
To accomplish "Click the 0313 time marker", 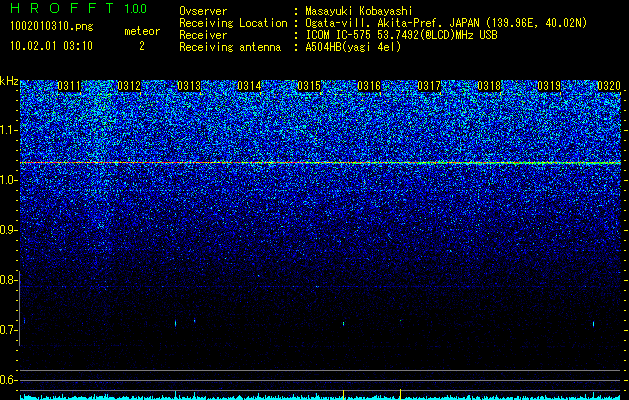I will click(x=189, y=86).
